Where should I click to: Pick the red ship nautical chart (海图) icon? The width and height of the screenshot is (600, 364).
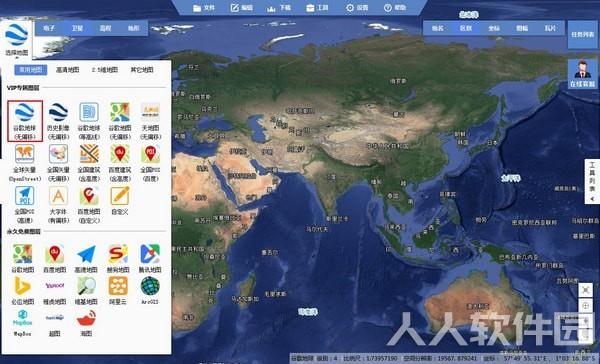pos(86,318)
